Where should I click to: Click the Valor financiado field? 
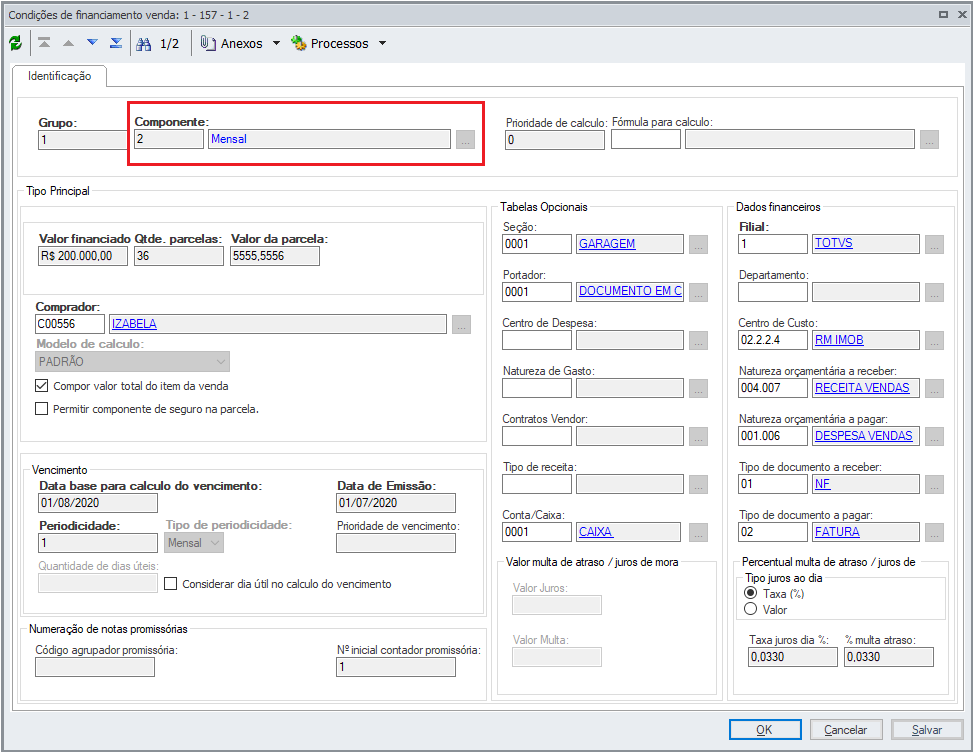coord(83,256)
